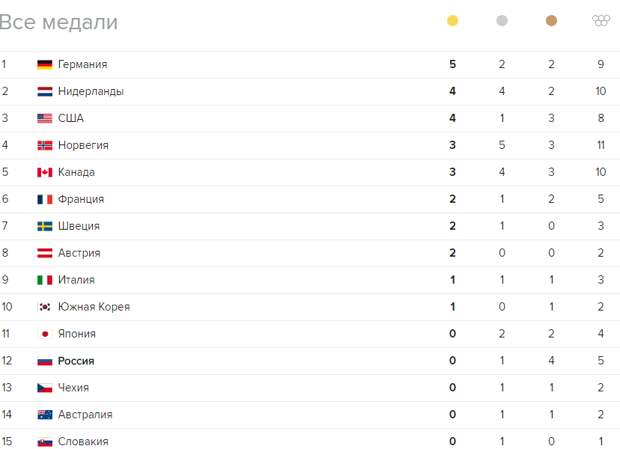Select the США country name

[71, 118]
